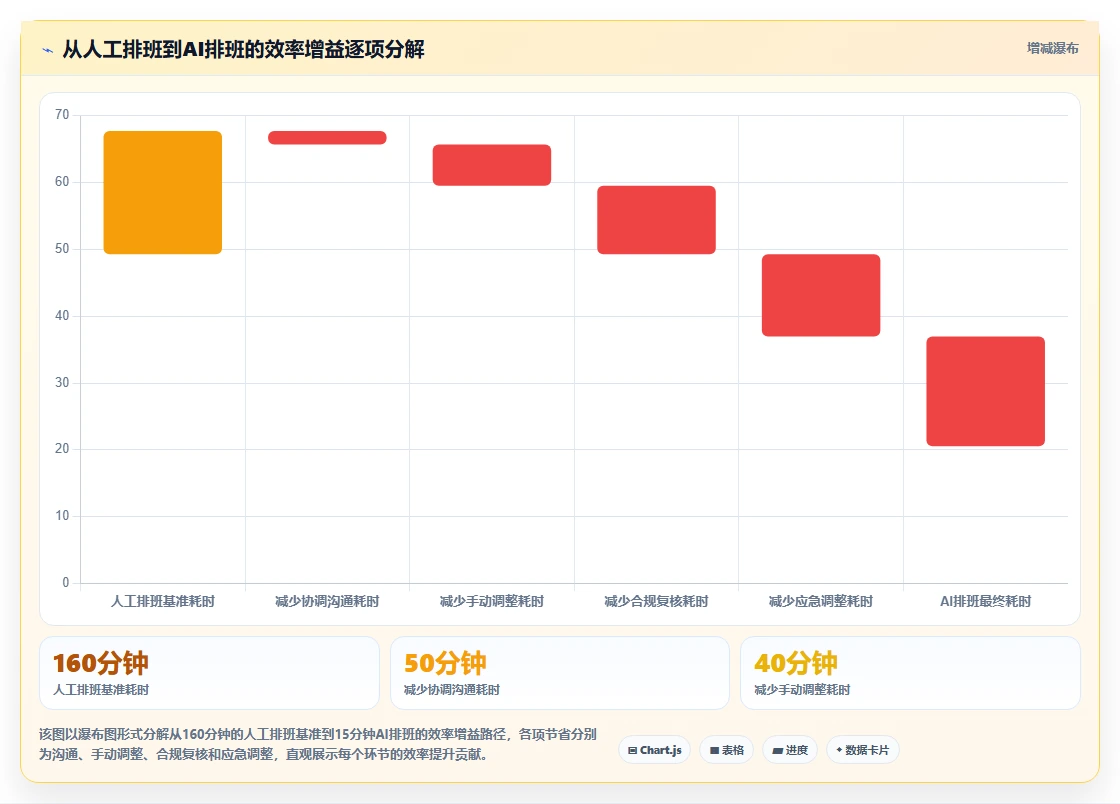Image resolution: width=1120 pixels, height=804 pixels.
Task: Select the Chart.js chip
Action: click(x=654, y=750)
